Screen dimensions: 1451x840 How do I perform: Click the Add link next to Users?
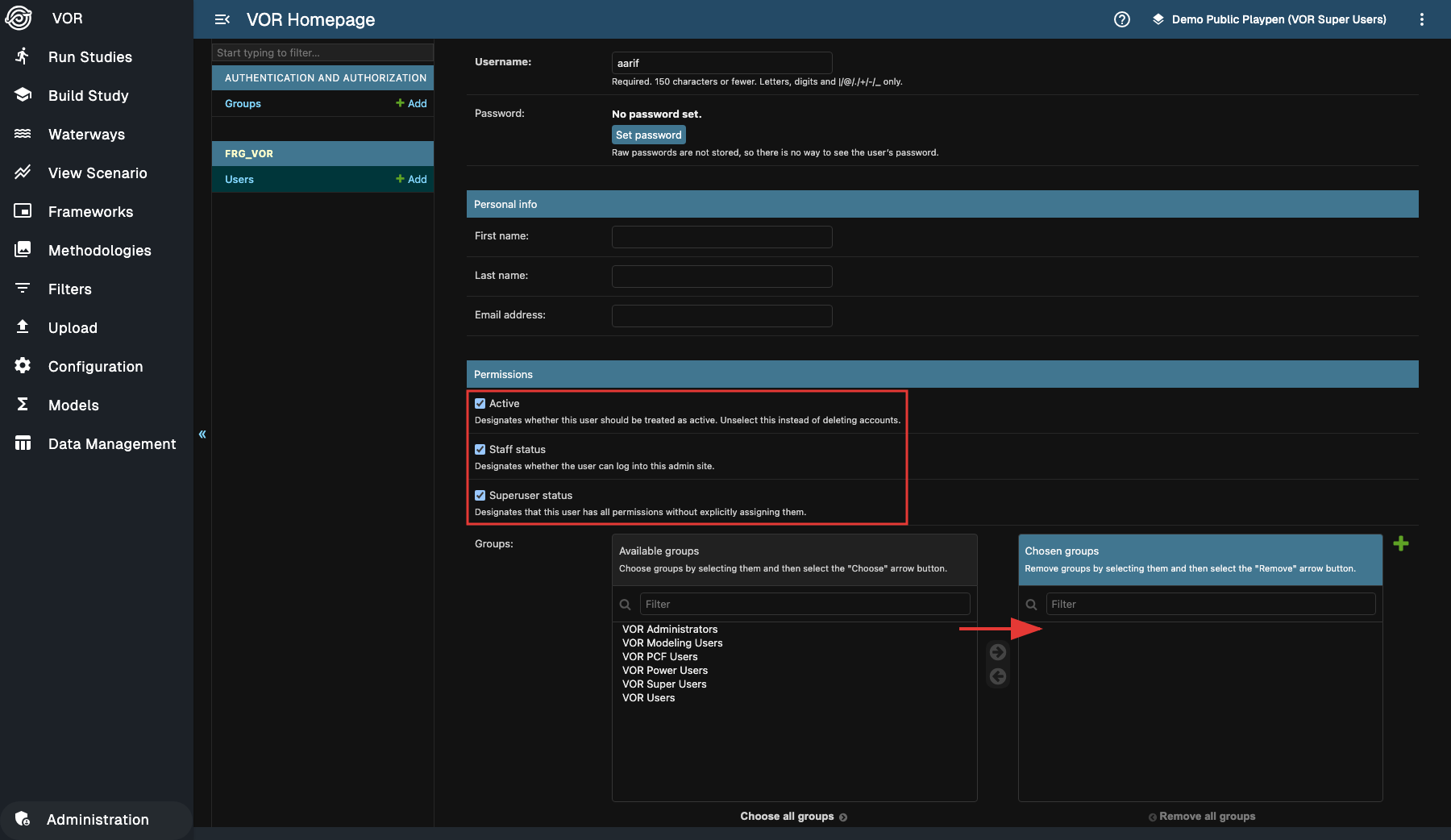pyautogui.click(x=411, y=179)
